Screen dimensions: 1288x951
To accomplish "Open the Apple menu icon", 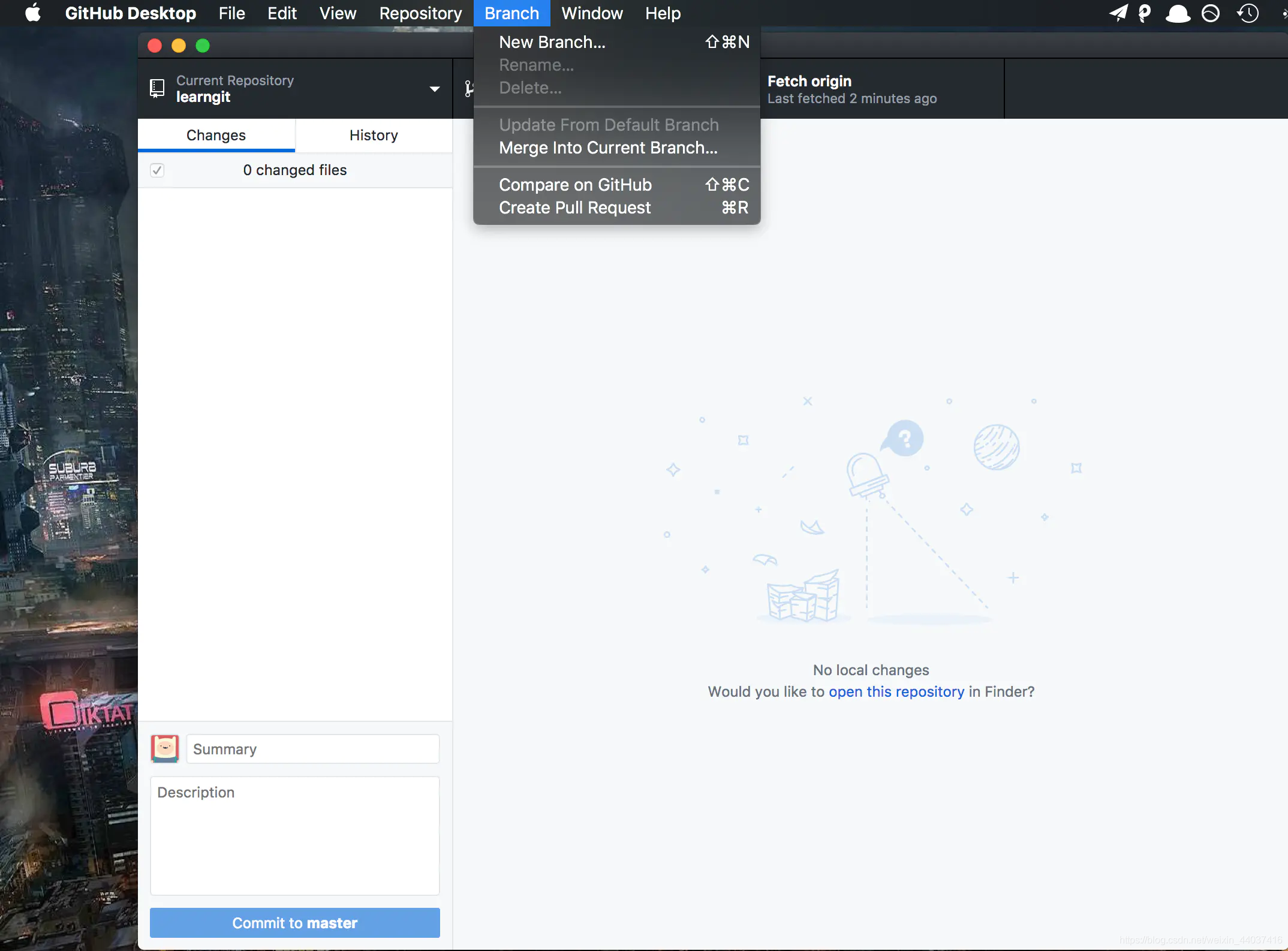I will [34, 13].
